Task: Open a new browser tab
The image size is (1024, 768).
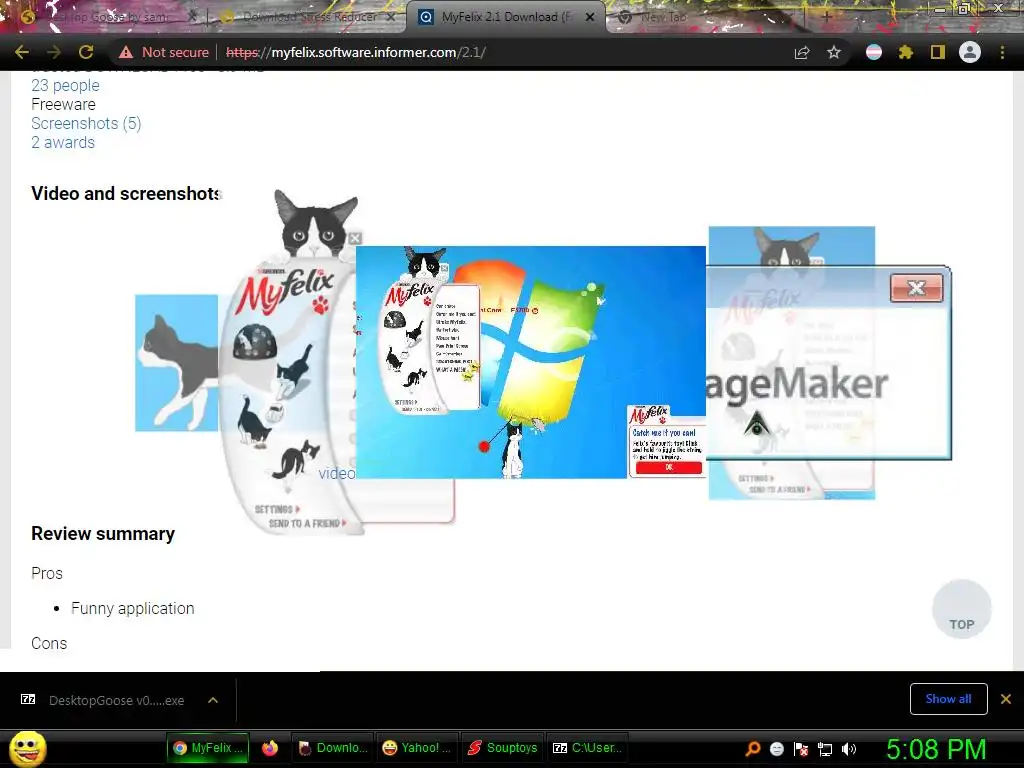Action: click(826, 17)
